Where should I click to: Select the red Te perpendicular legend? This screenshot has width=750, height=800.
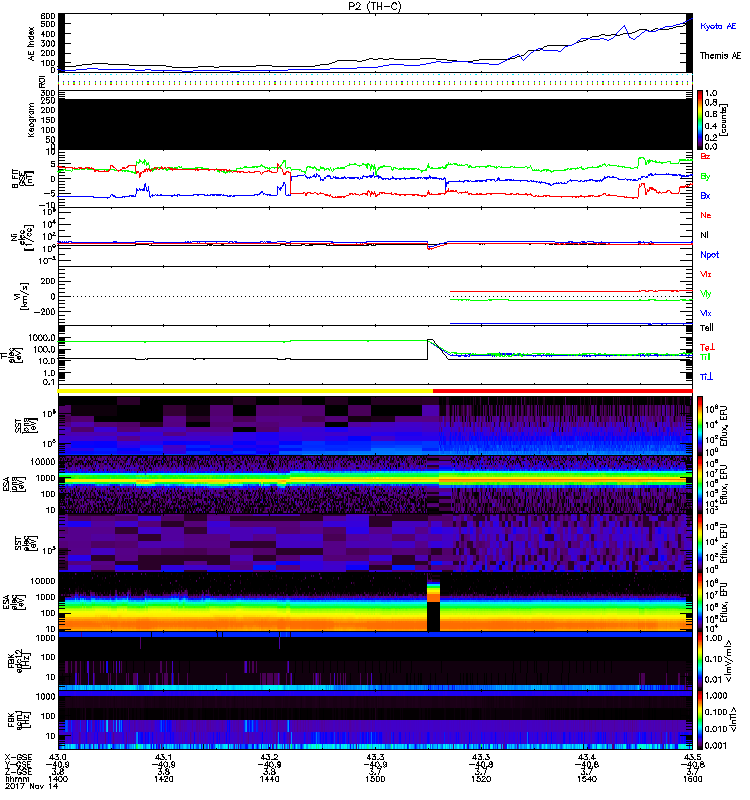[707, 347]
